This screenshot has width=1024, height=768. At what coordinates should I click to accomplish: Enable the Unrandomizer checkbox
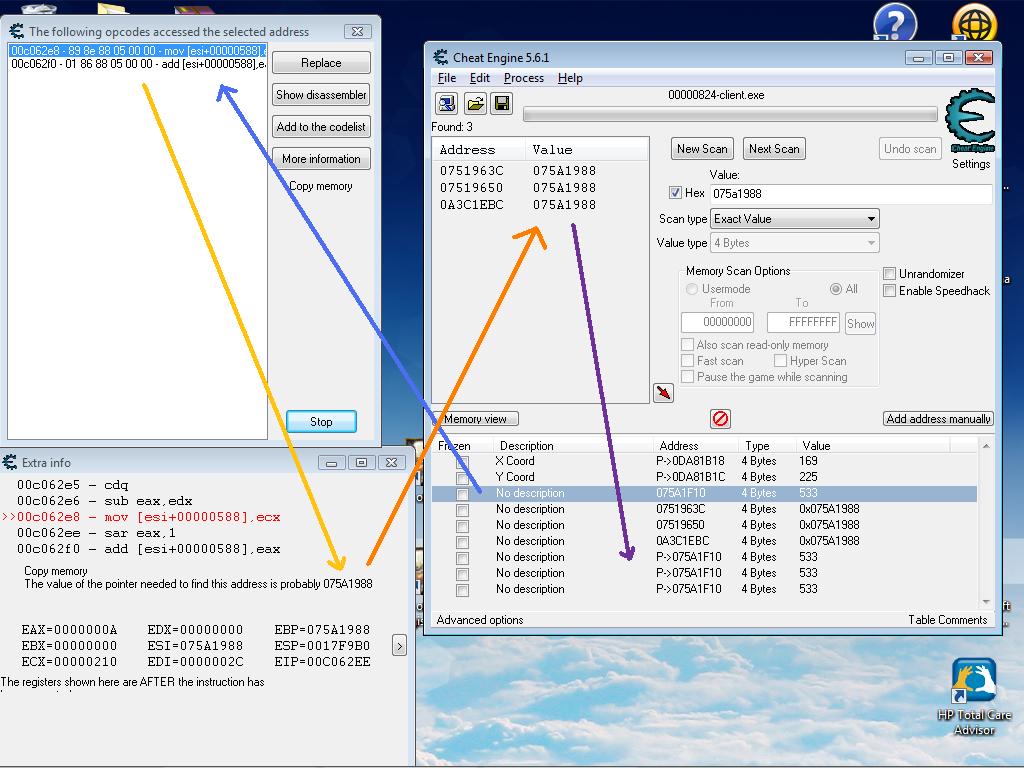(889, 274)
